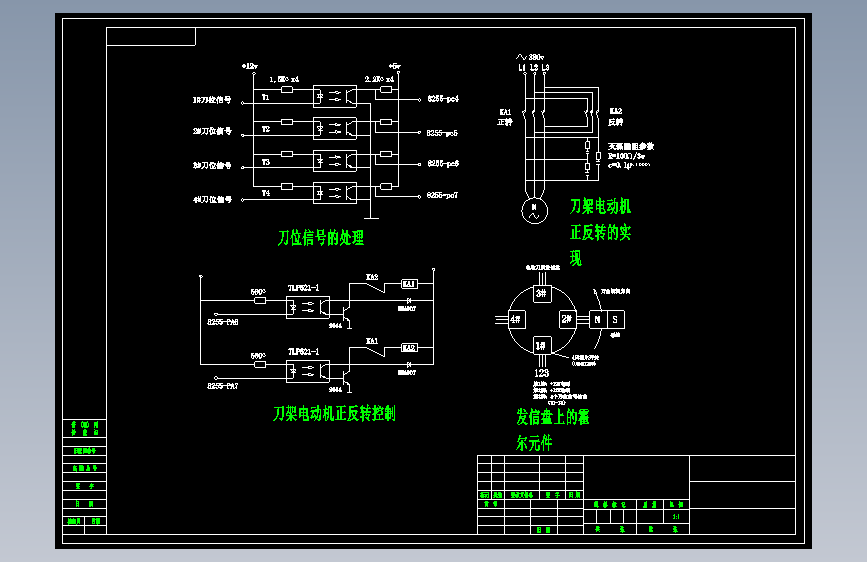Viewport: 867px width, 562px height.
Task: Click the optocoupler symbol on the T2 row
Action: (x=335, y=128)
